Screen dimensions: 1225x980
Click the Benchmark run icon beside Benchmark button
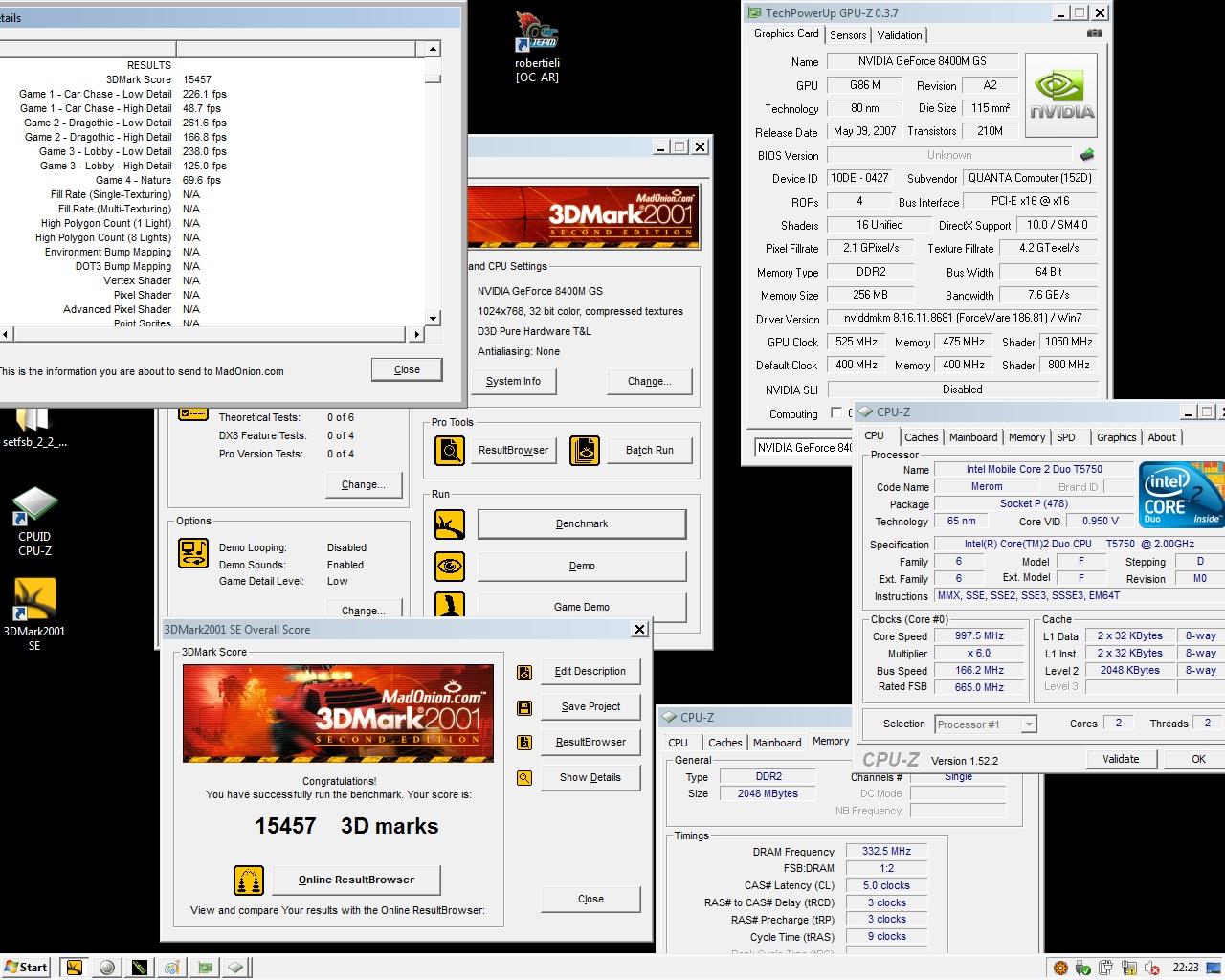coord(449,524)
